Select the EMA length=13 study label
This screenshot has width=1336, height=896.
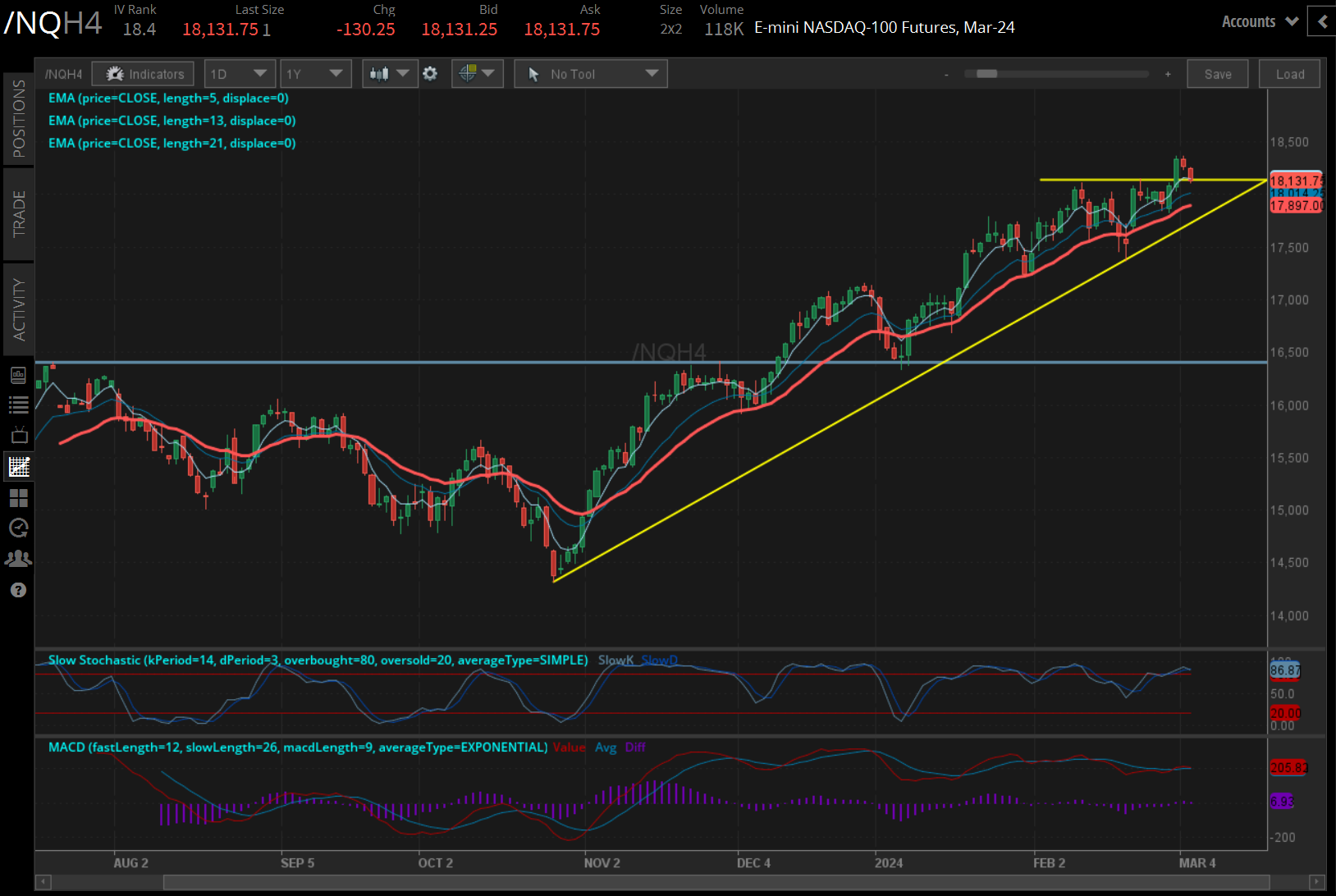[x=172, y=121]
